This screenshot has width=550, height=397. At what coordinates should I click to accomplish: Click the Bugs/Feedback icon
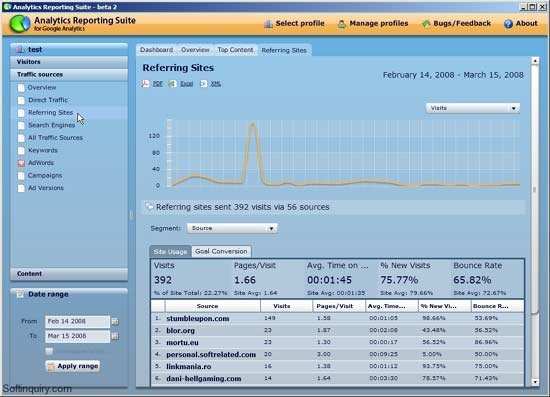click(426, 24)
